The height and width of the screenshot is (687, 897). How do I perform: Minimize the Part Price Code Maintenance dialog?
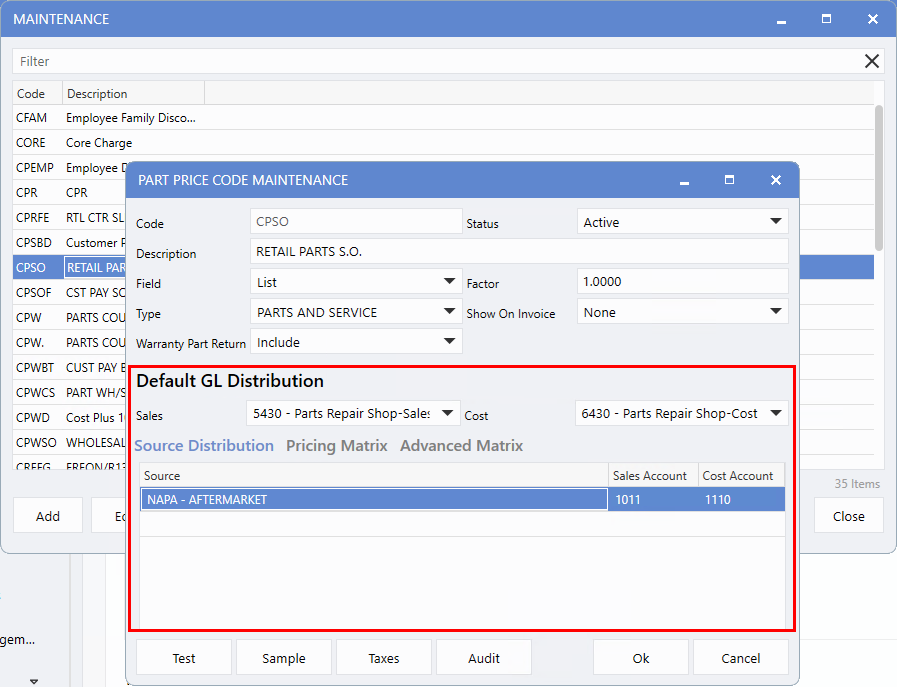pos(684,181)
